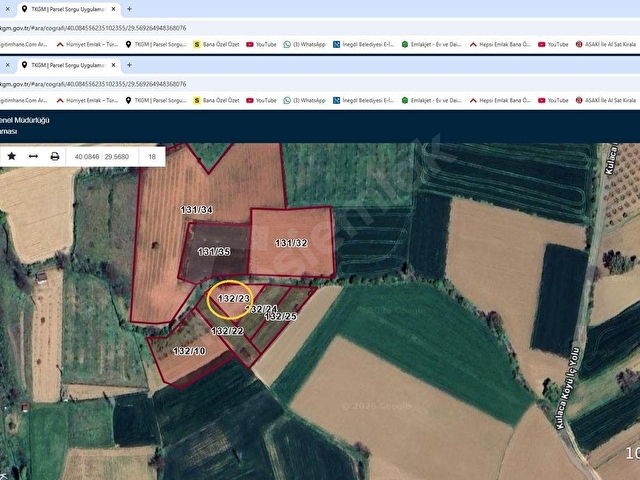The image size is (640, 480).
Task: Open YouTube bookmark beside WhatsApp in upper bar
Action: [x=261, y=44]
